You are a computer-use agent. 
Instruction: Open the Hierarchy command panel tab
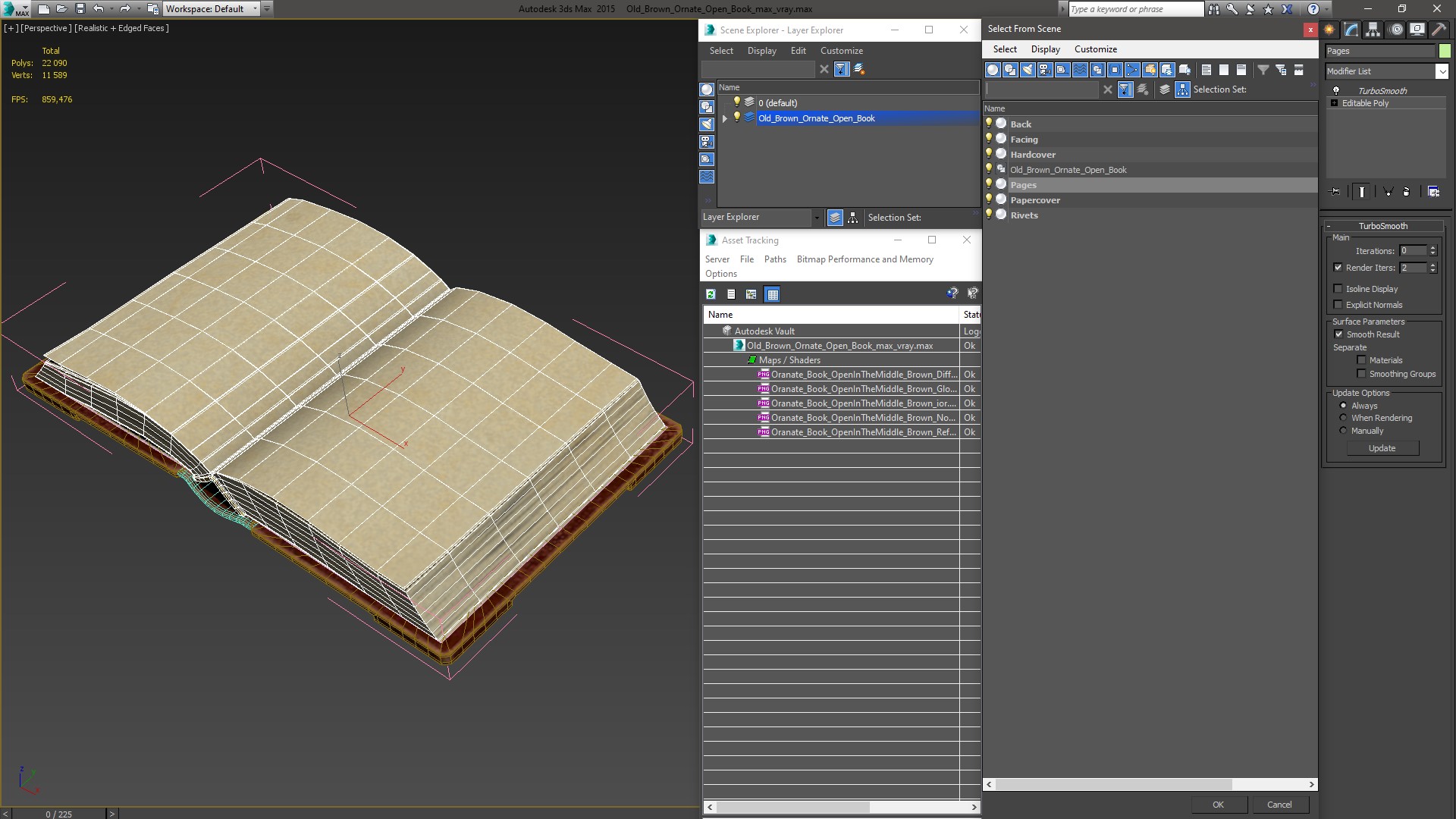(x=1373, y=30)
